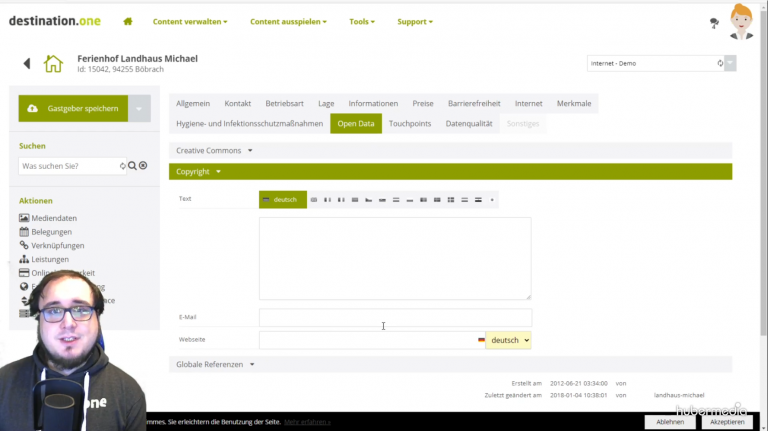The image size is (768, 431).
Task: Click Gastgeber speichern button
Action: (73, 108)
